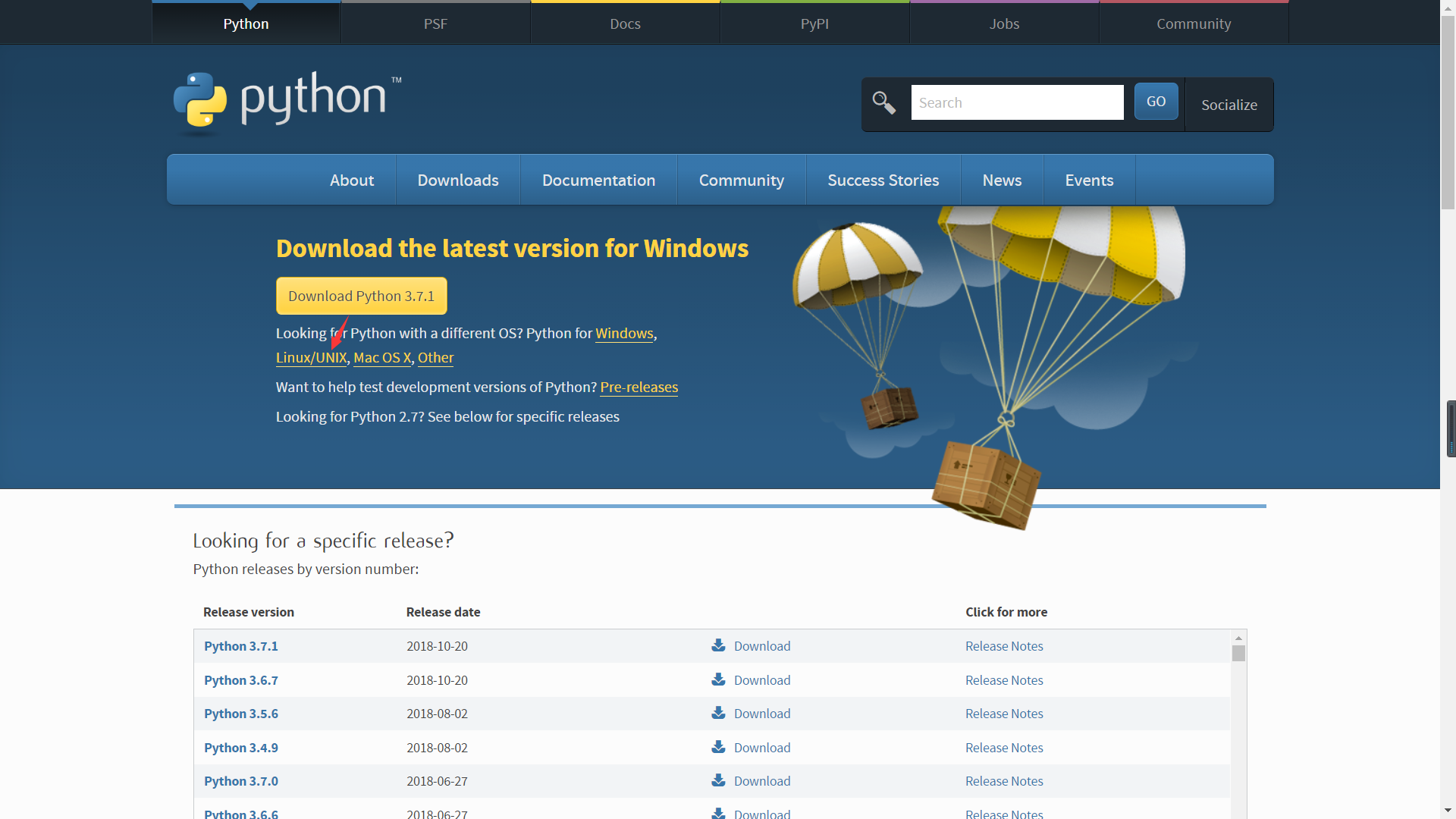Open Release Notes for Python 3.6.7
Viewport: 1456px width, 819px height.
(x=1004, y=680)
